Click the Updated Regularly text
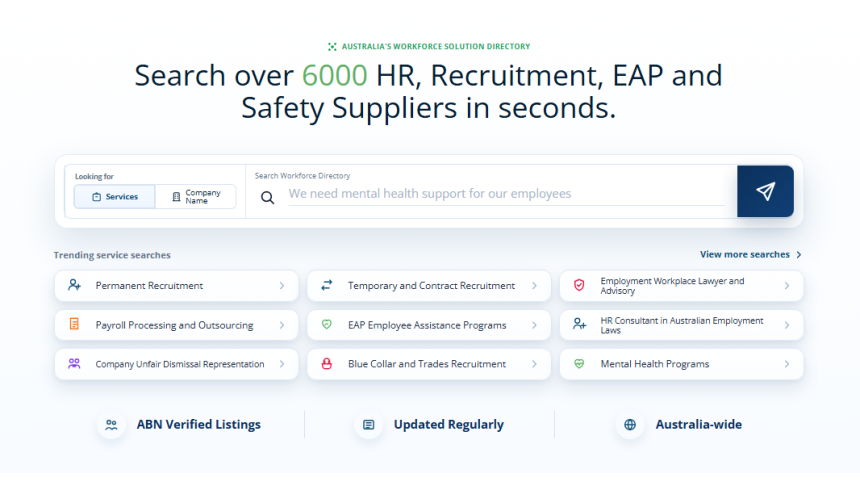 pos(449,425)
